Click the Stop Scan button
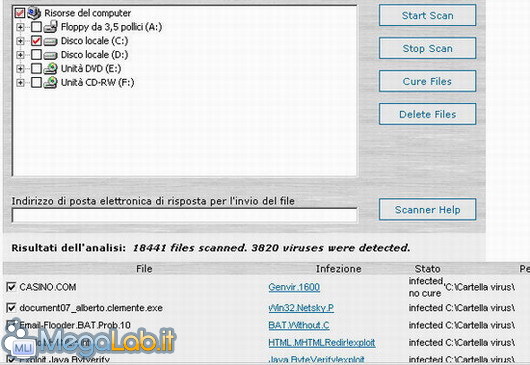 (x=428, y=48)
